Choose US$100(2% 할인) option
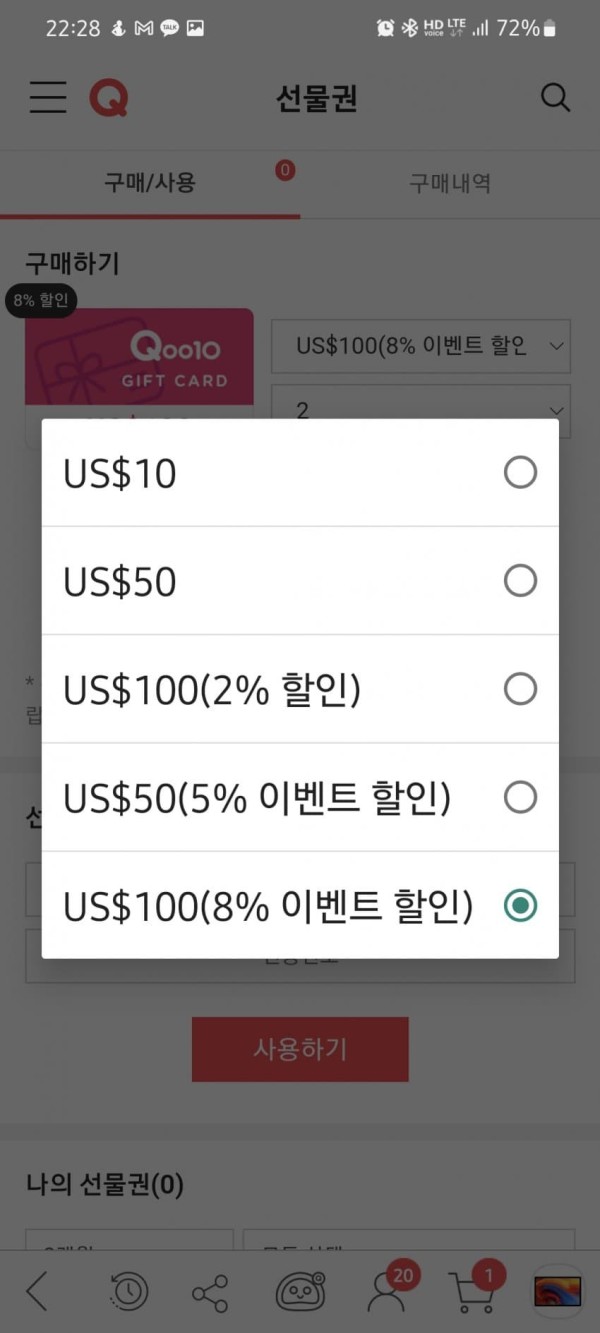Viewport: 600px width, 1333px height. click(300, 689)
